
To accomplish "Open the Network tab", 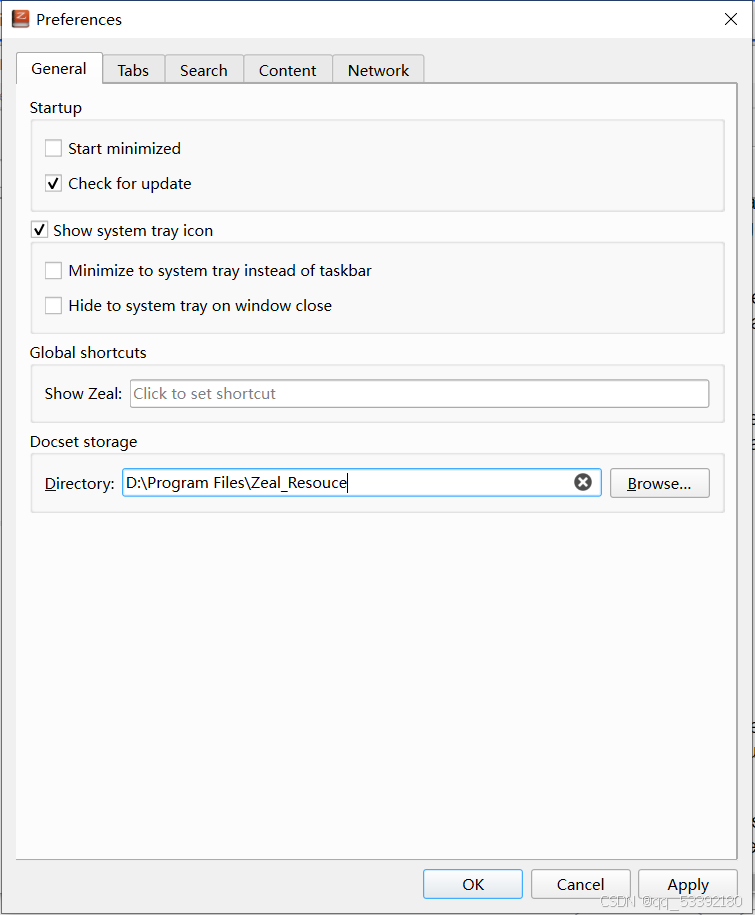I will tap(378, 70).
